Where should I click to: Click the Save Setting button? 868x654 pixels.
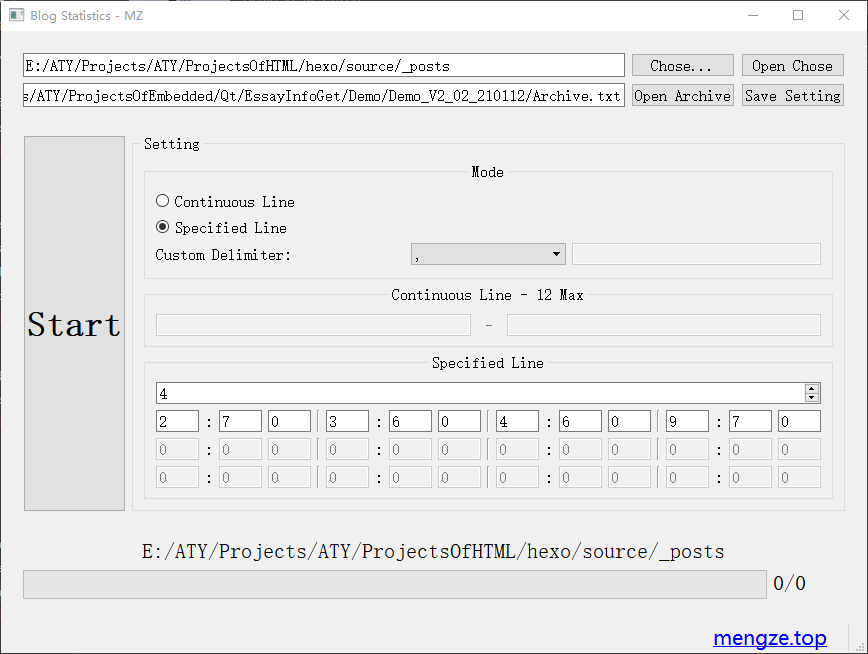(792, 96)
